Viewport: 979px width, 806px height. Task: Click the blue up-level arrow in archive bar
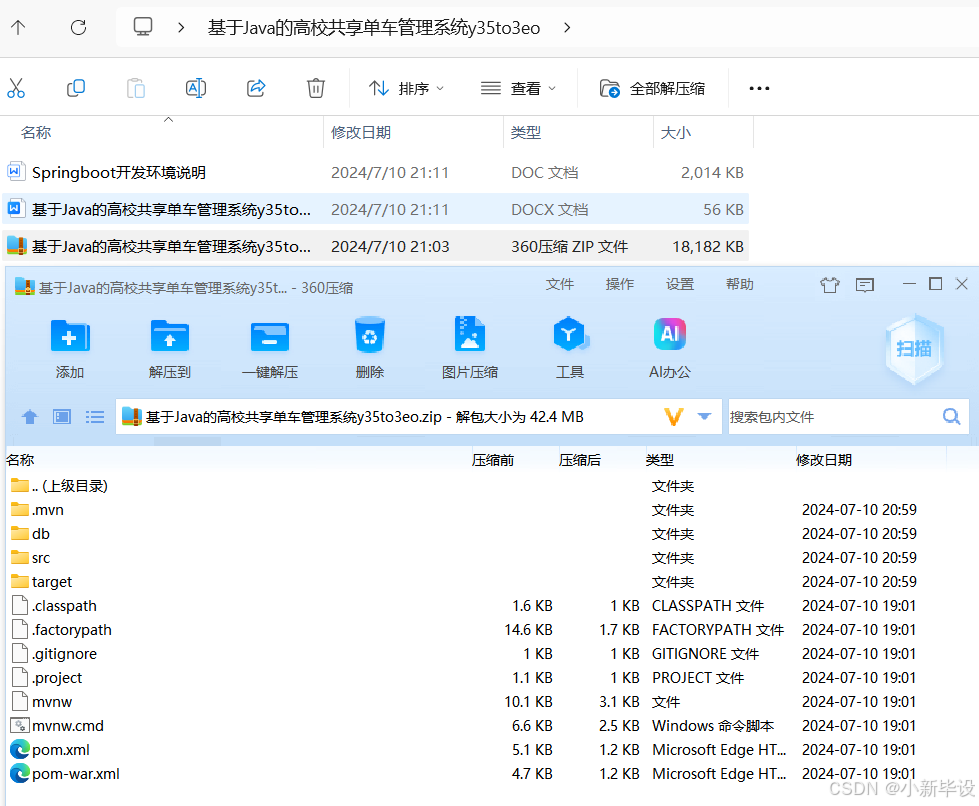point(29,416)
